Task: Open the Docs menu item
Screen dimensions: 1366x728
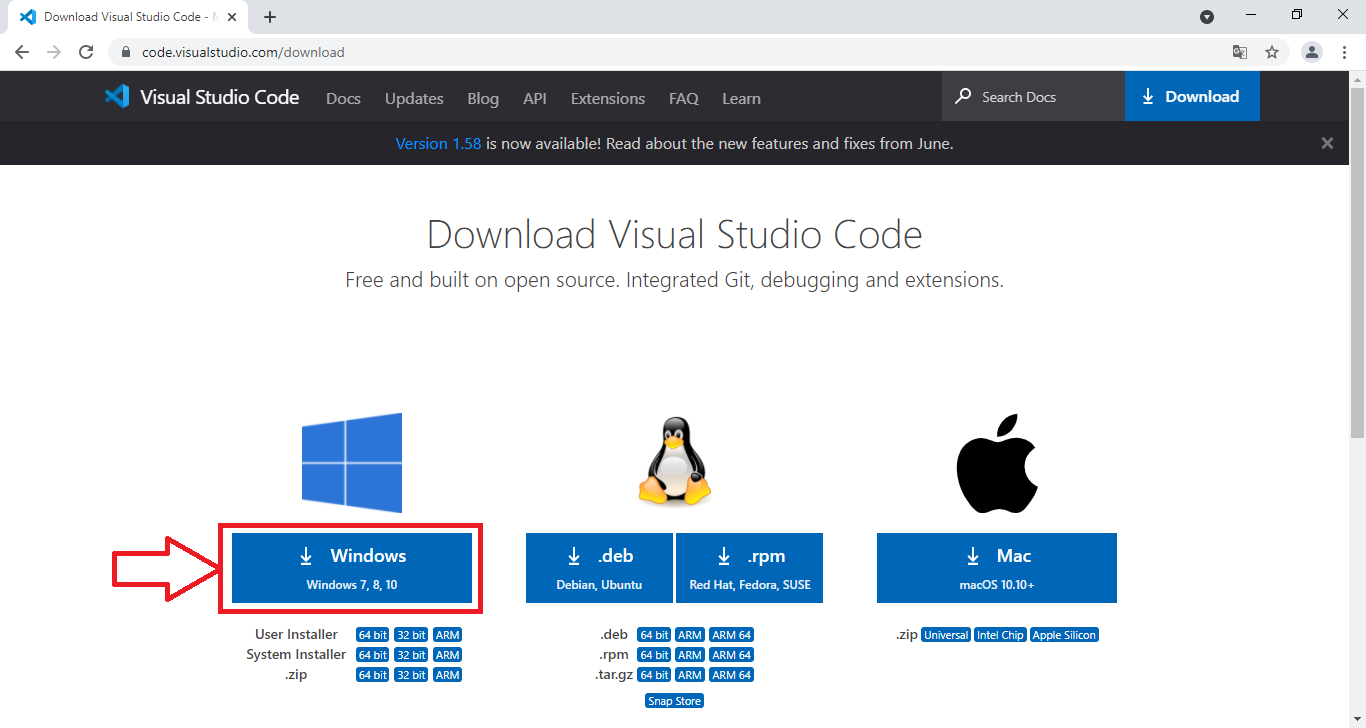Action: 343,98
